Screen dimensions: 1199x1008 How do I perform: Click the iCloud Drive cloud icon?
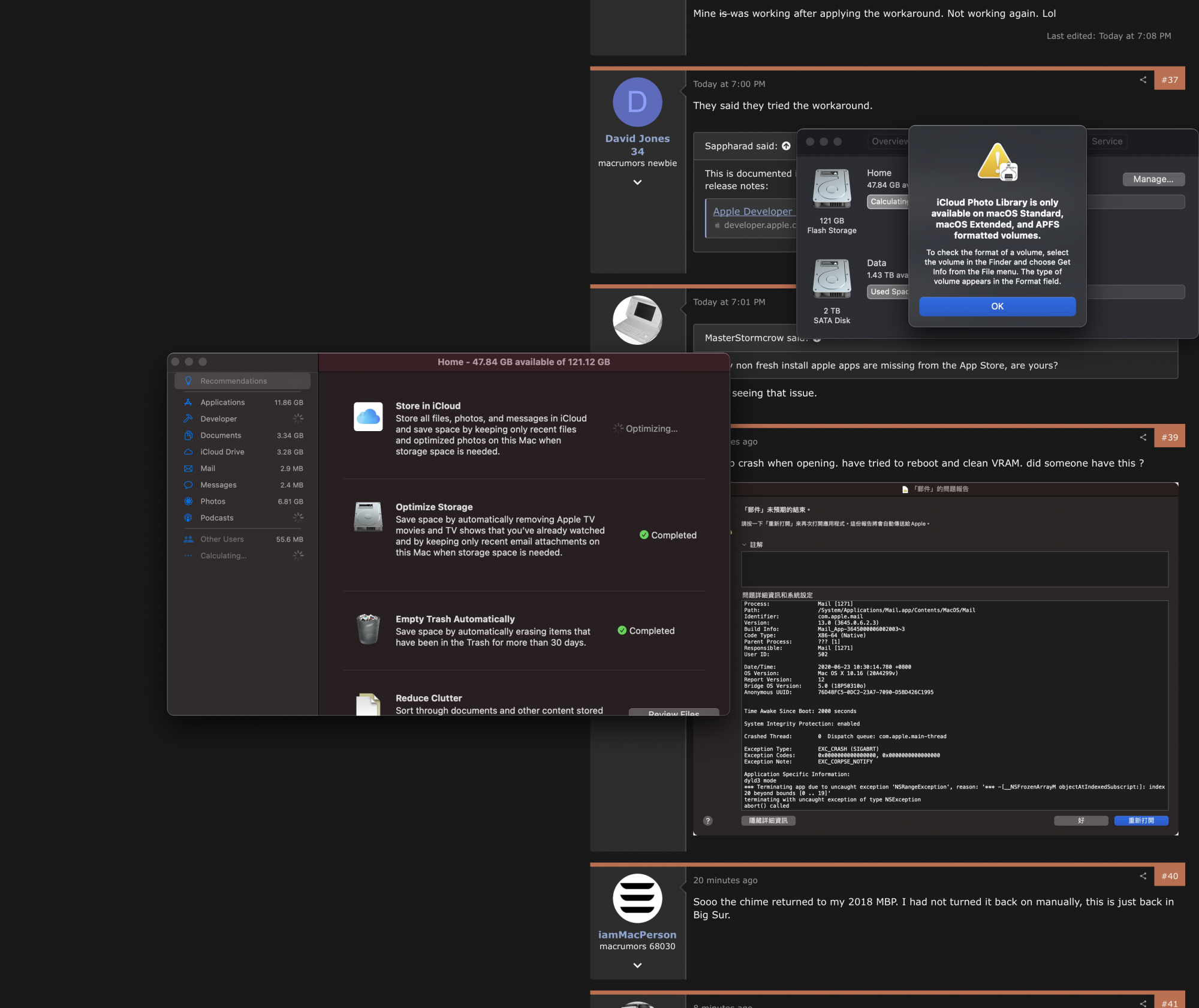(x=188, y=452)
